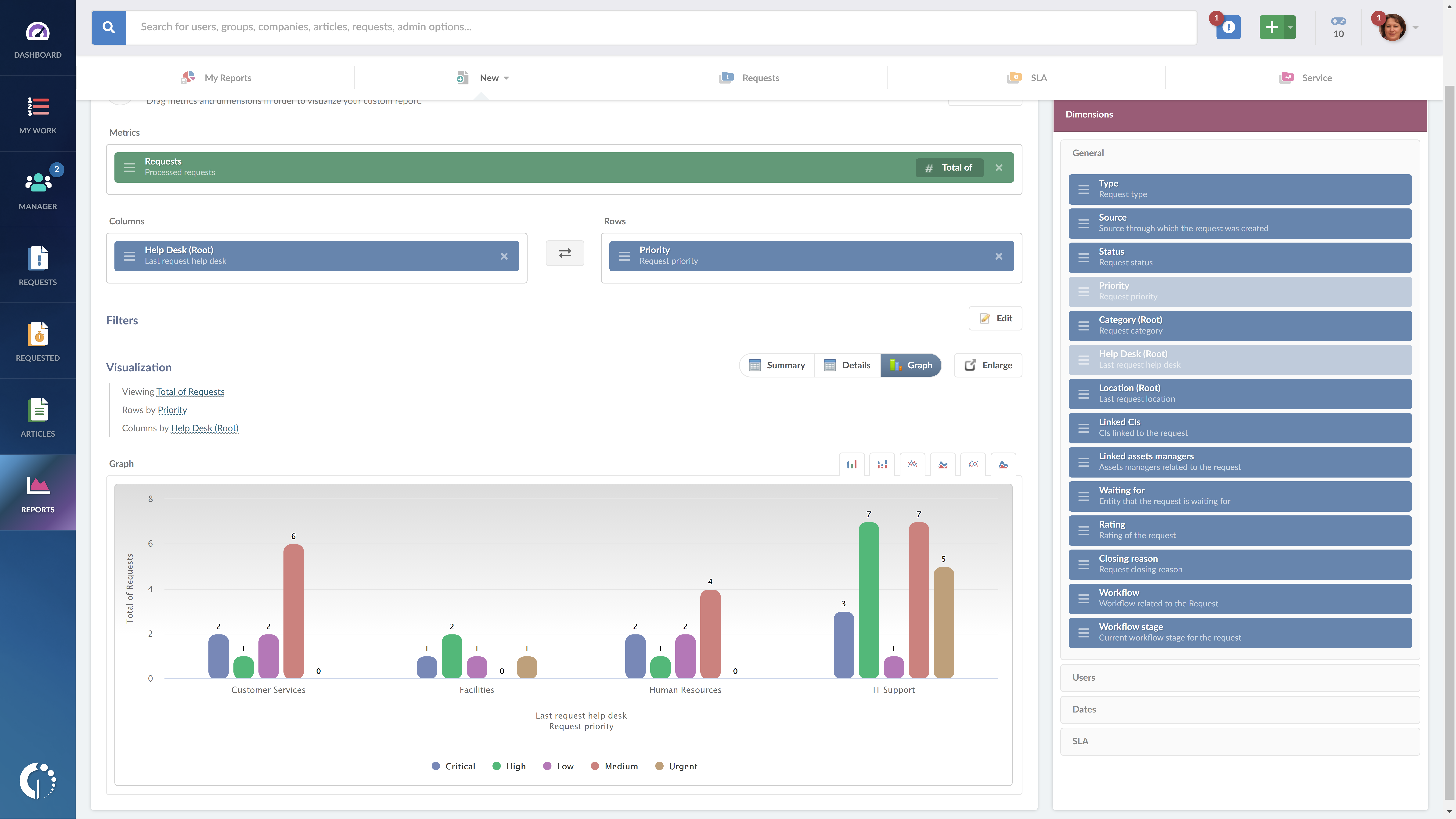Remove Priority dimension from Rows
The width and height of the screenshot is (1456, 819).
999,256
